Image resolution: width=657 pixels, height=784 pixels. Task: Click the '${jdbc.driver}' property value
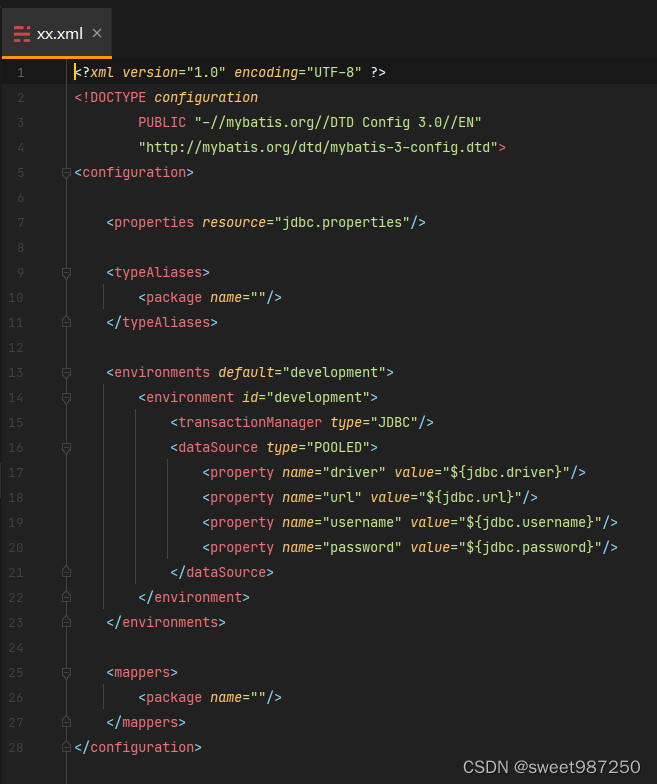point(506,472)
